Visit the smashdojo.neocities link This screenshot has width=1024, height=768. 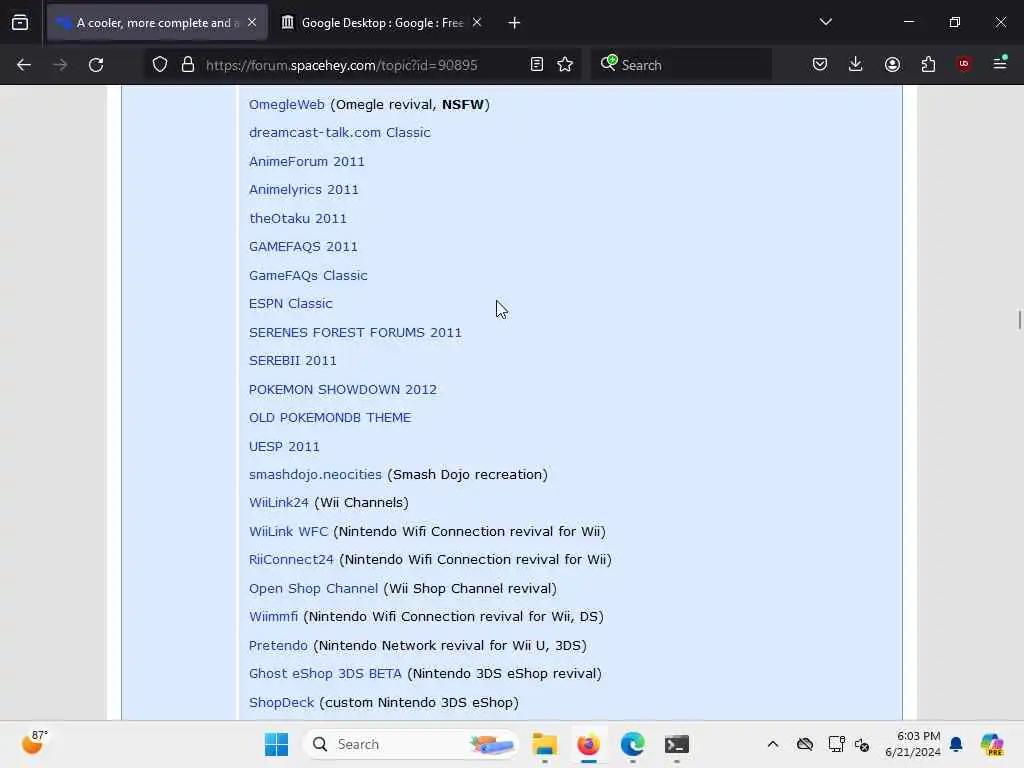(315, 475)
